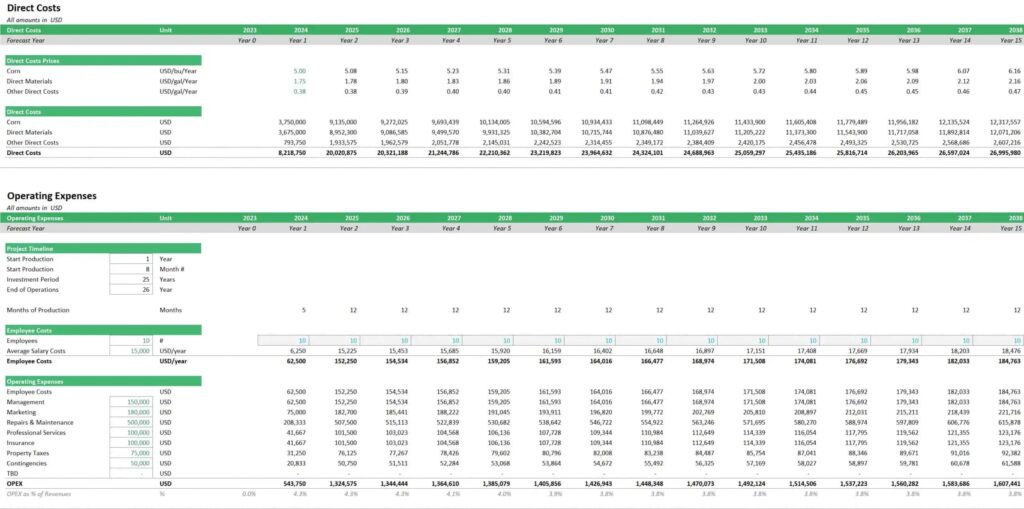
Task: Select the Professional Services 100,000 input
Action: (131, 433)
